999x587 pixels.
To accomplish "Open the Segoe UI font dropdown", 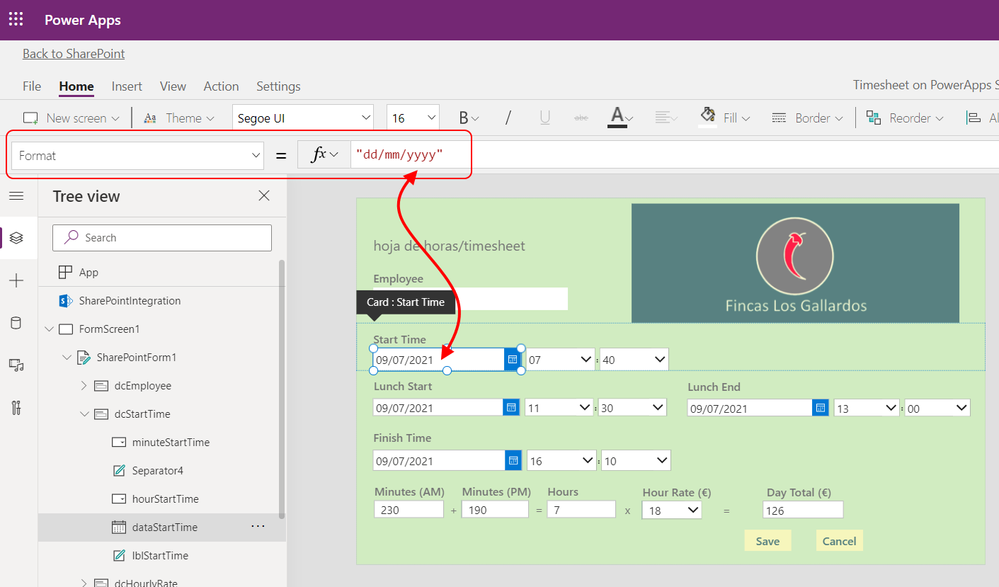I will [x=303, y=118].
